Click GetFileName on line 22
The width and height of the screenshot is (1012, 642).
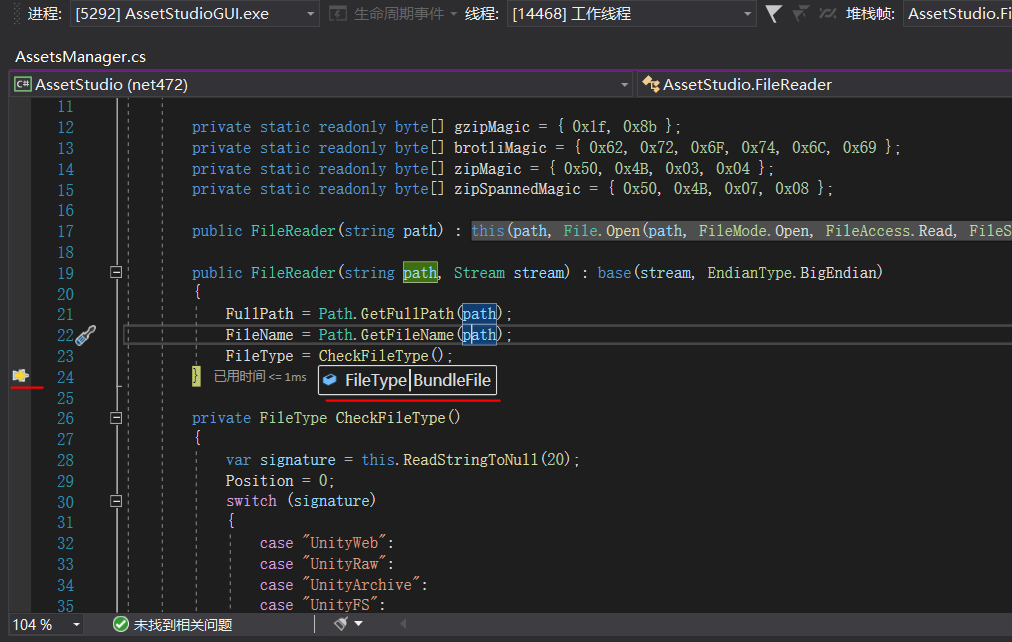(x=407, y=335)
